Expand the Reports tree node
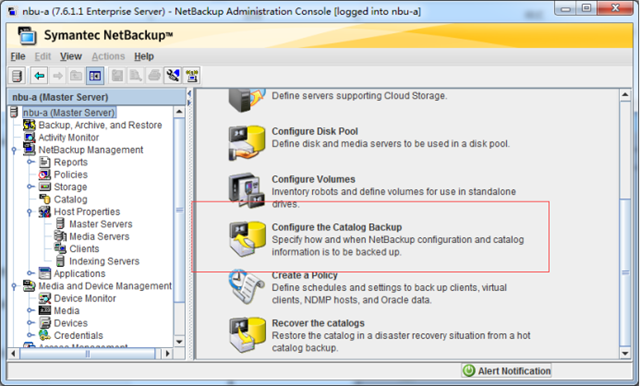 pos(30,162)
